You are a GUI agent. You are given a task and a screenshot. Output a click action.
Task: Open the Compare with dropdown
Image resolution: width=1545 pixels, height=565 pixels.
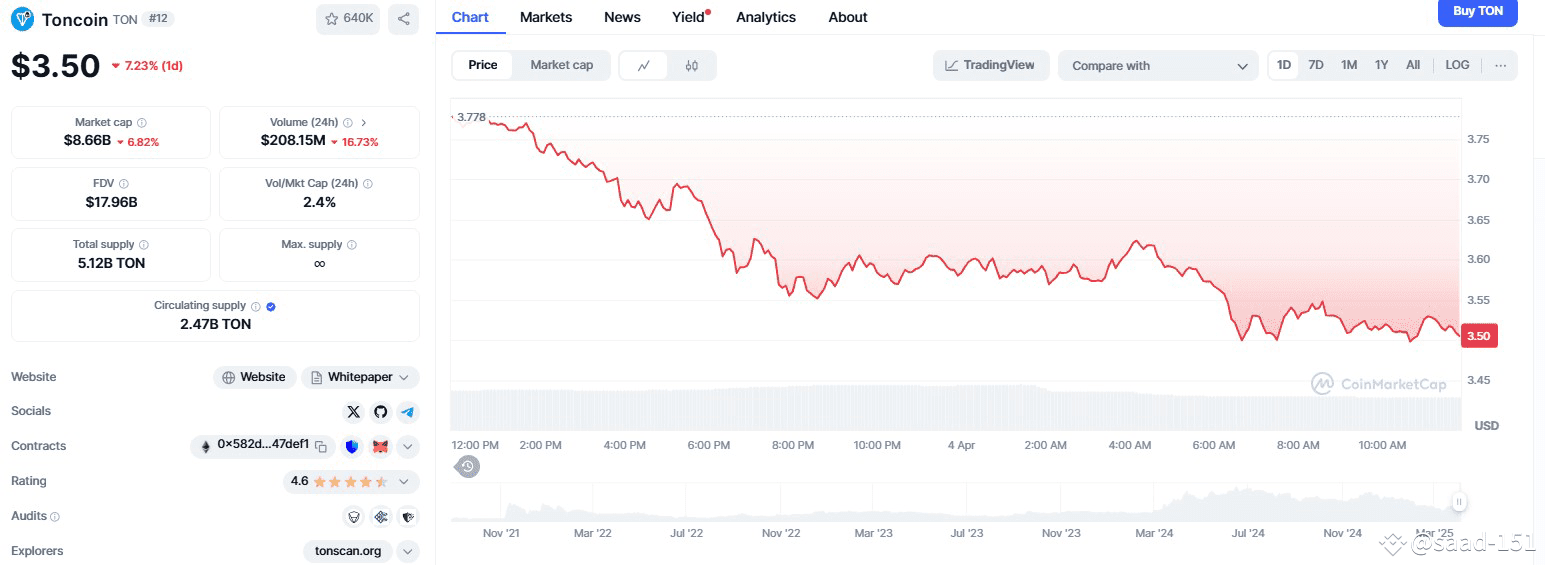click(x=1159, y=66)
